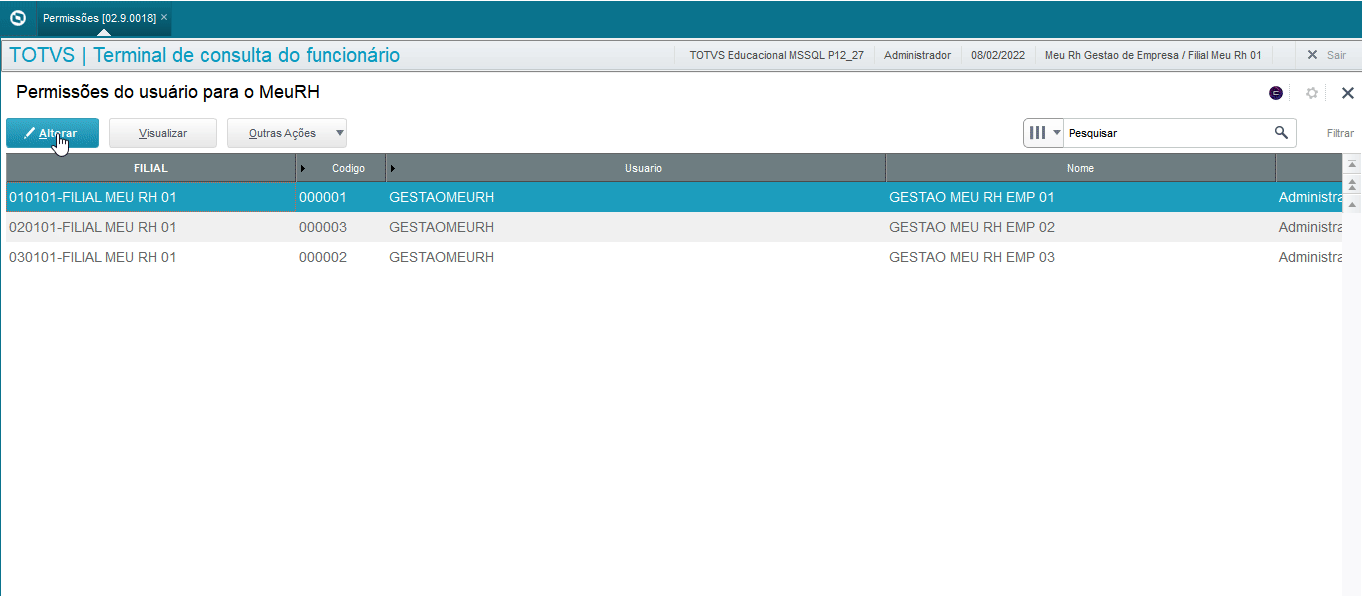Select row 030101-FILIAL MEU RH 01

[674, 257]
